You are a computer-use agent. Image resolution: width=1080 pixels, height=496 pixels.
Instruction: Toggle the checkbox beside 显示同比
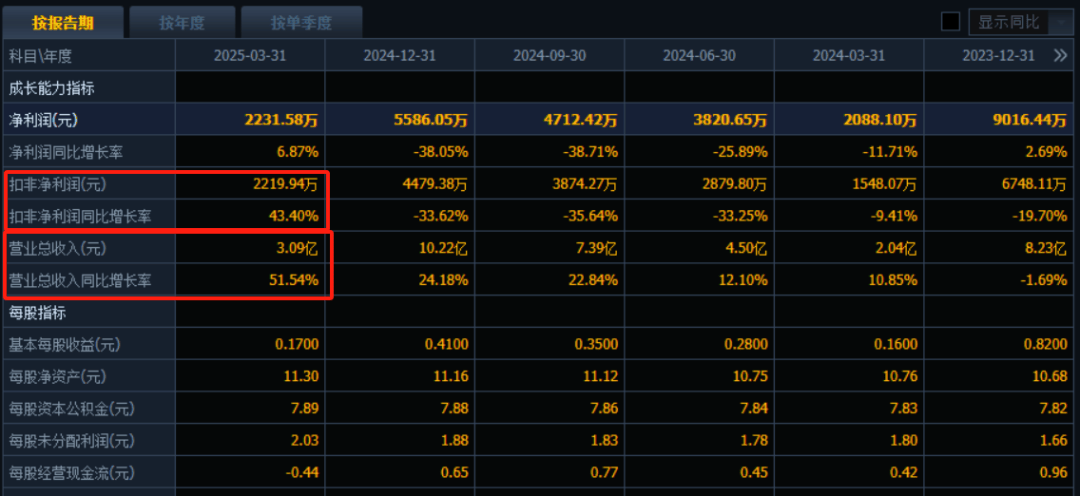pyautogui.click(x=950, y=22)
